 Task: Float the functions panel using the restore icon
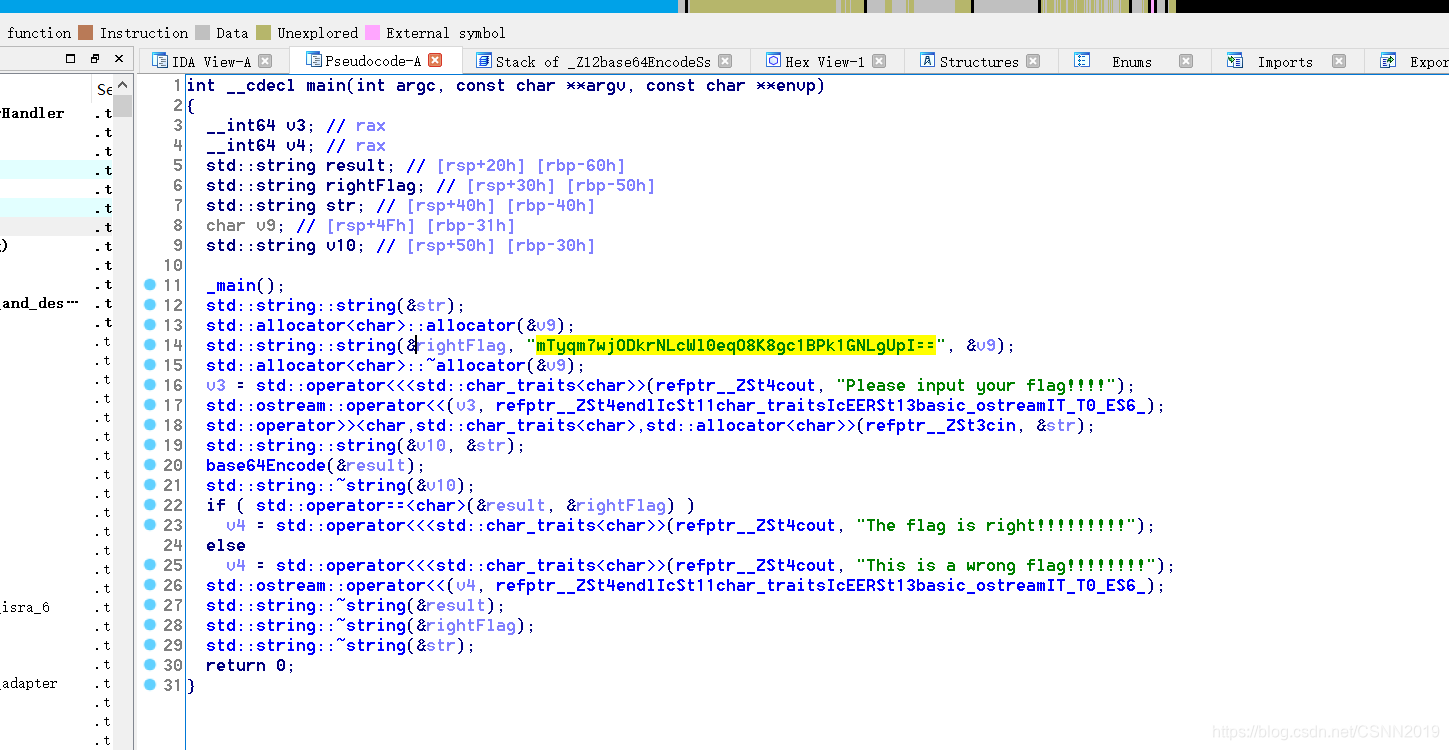[95, 58]
